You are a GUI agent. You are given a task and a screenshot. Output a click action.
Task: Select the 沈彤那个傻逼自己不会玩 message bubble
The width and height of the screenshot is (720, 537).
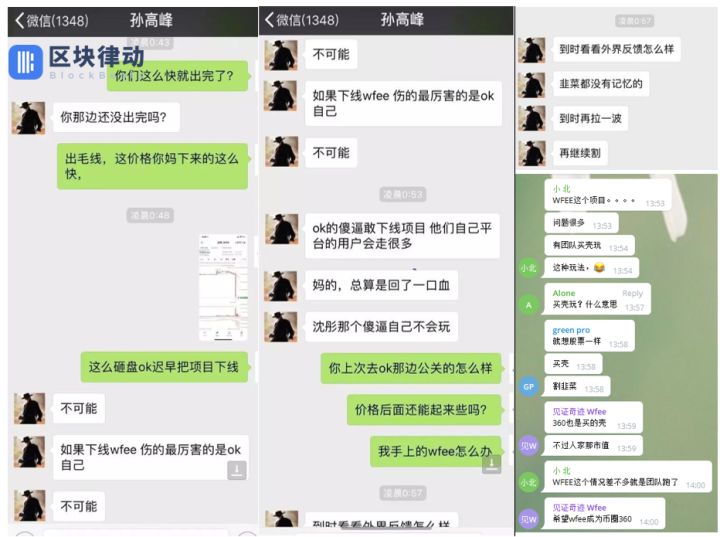coord(381,327)
